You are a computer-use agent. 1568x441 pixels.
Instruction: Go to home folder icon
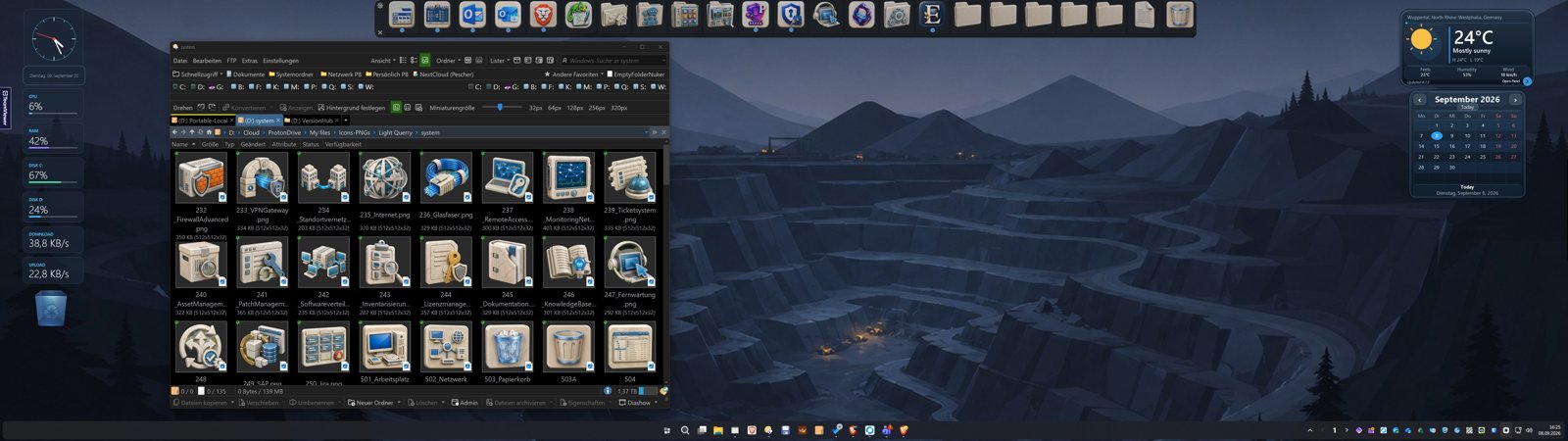(x=209, y=132)
